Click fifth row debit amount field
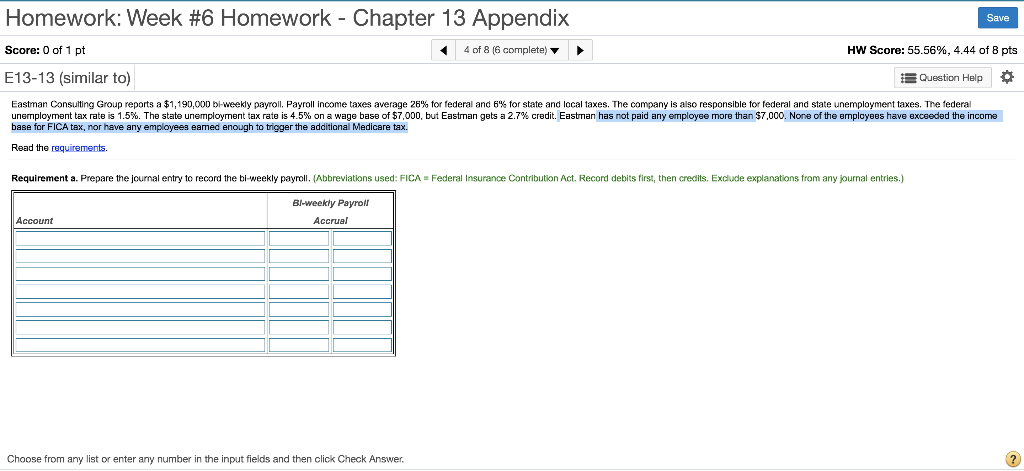Screen dimensions: 1024x471 coord(299,309)
